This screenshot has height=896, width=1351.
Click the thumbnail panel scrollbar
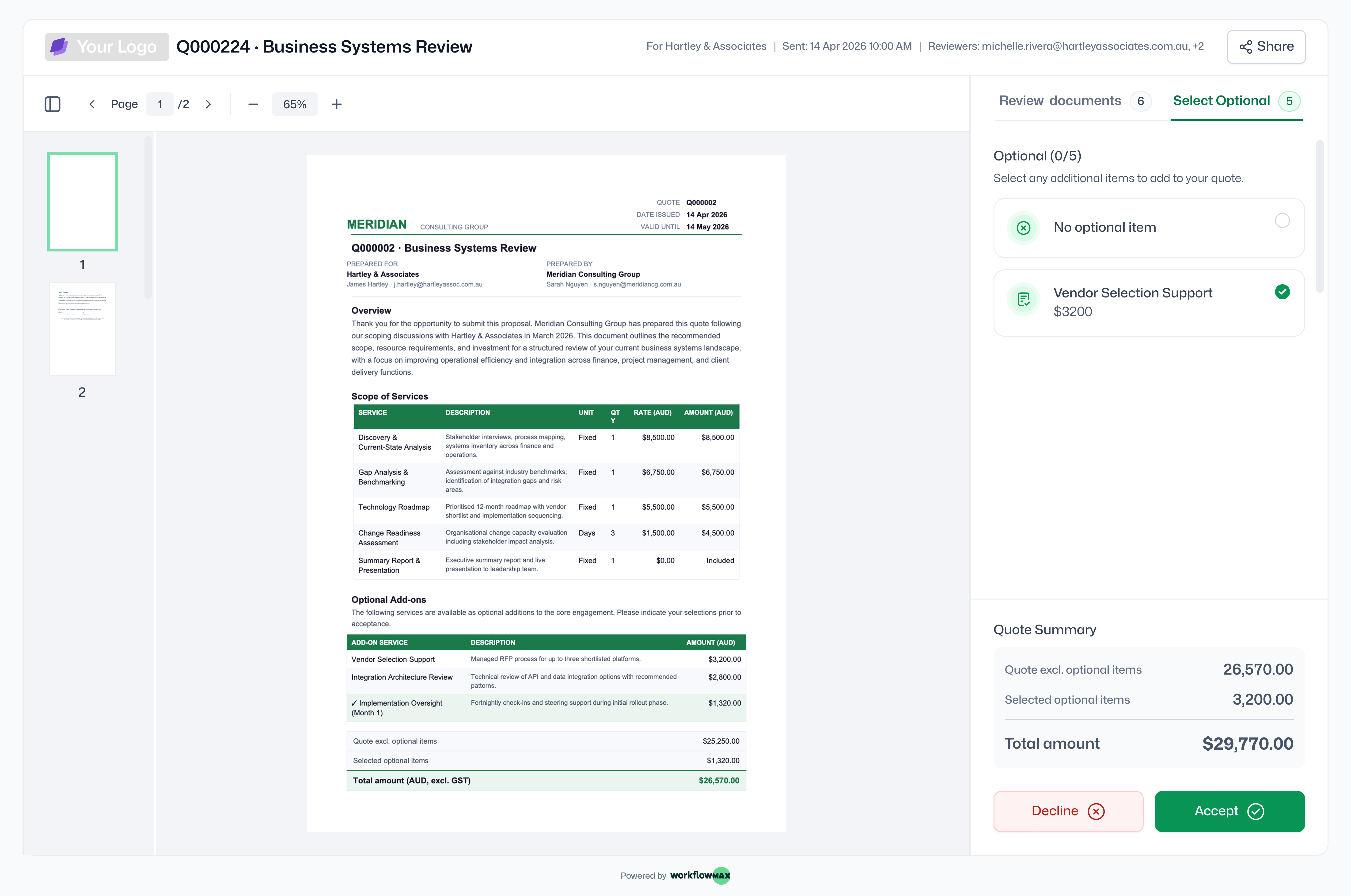pos(148,217)
